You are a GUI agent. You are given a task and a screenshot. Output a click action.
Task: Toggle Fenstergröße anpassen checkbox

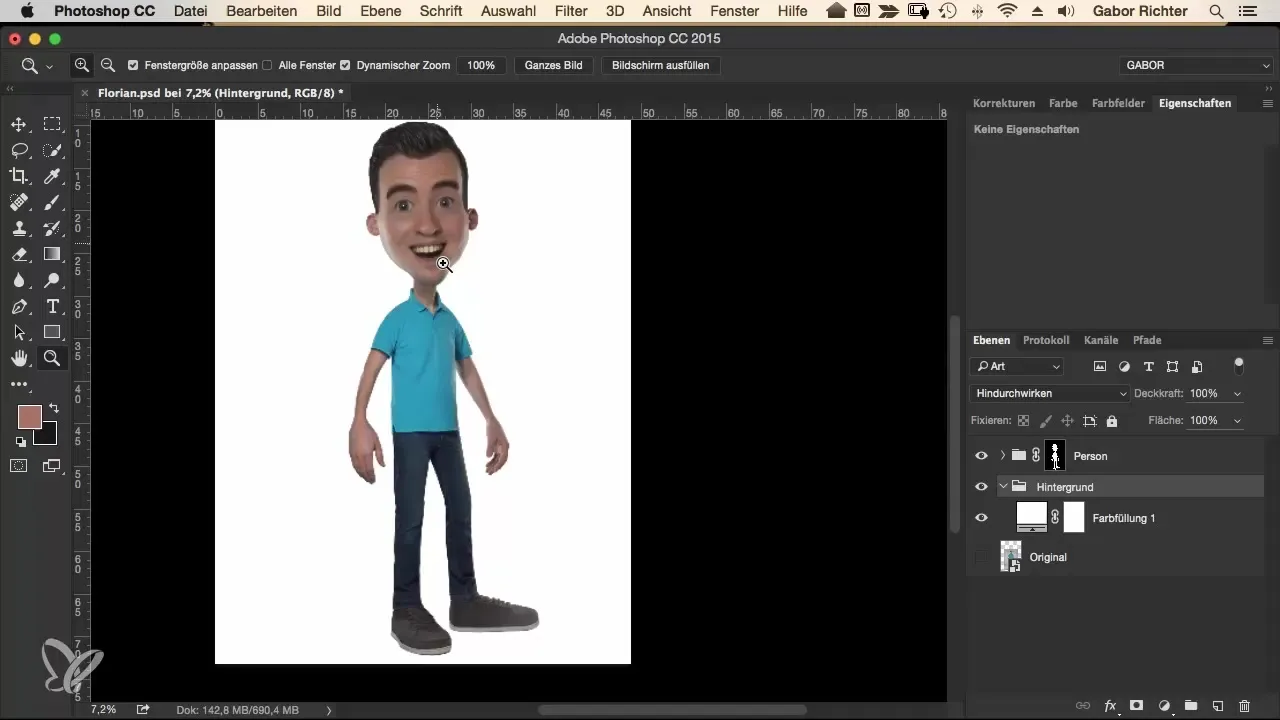tap(133, 65)
